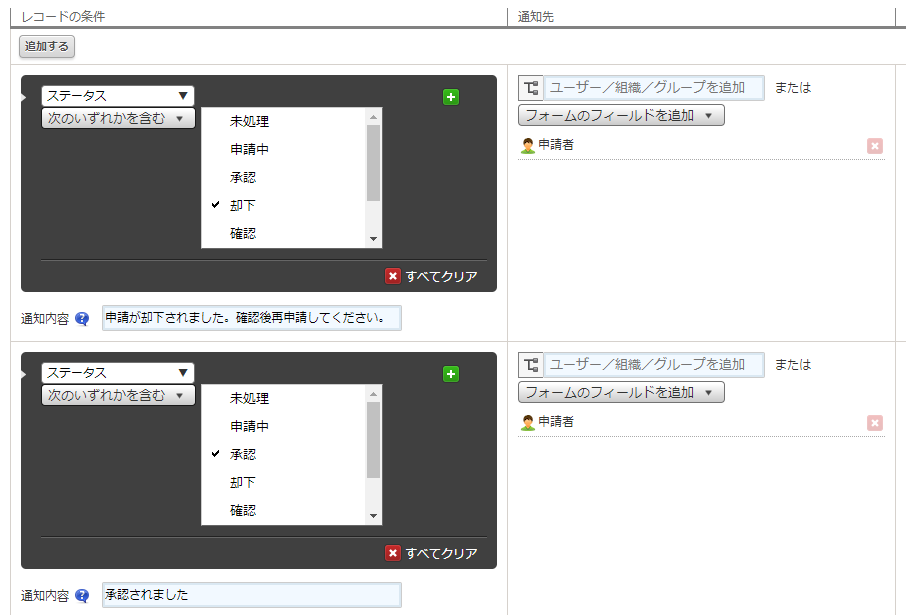Focus the second ユーザー/組織/グループを追加 field

coord(654,365)
